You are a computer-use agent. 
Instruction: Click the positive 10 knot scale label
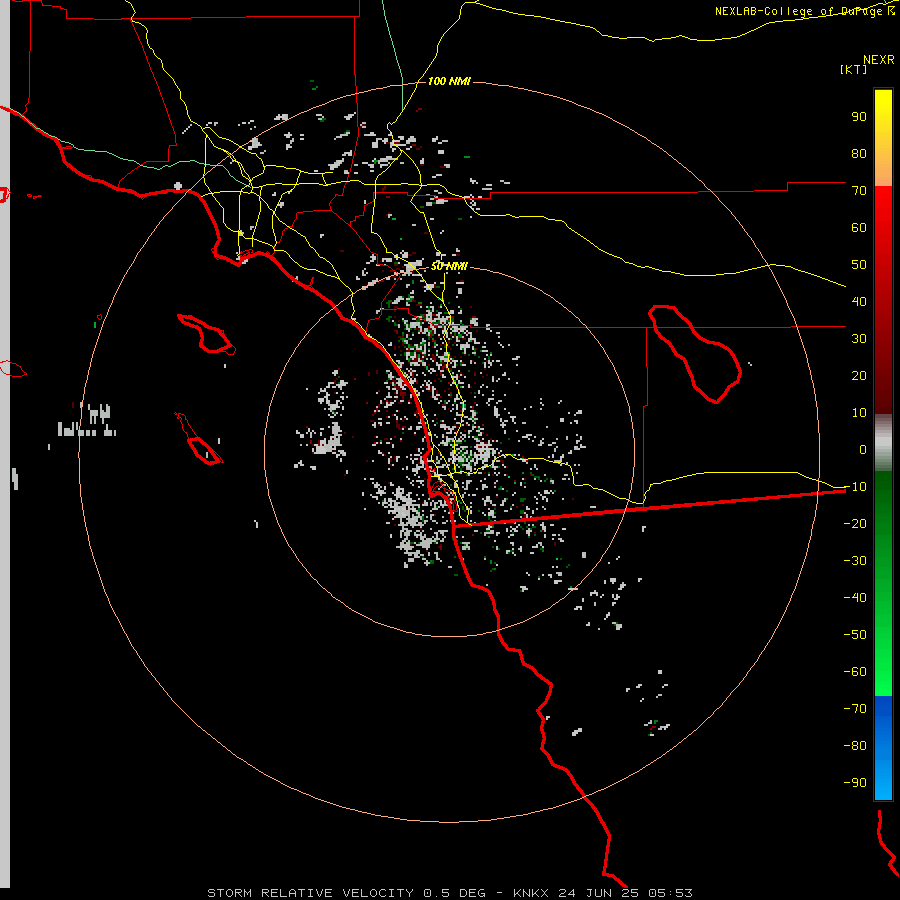point(859,413)
